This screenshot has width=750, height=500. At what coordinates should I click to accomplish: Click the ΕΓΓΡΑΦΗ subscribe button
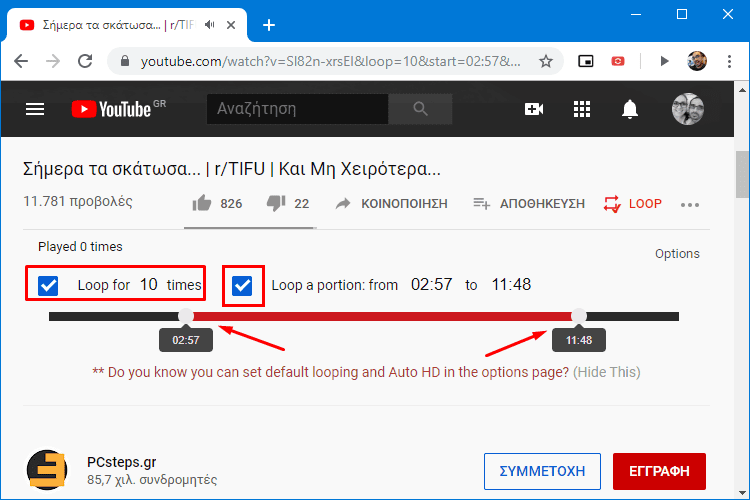[x=659, y=471]
